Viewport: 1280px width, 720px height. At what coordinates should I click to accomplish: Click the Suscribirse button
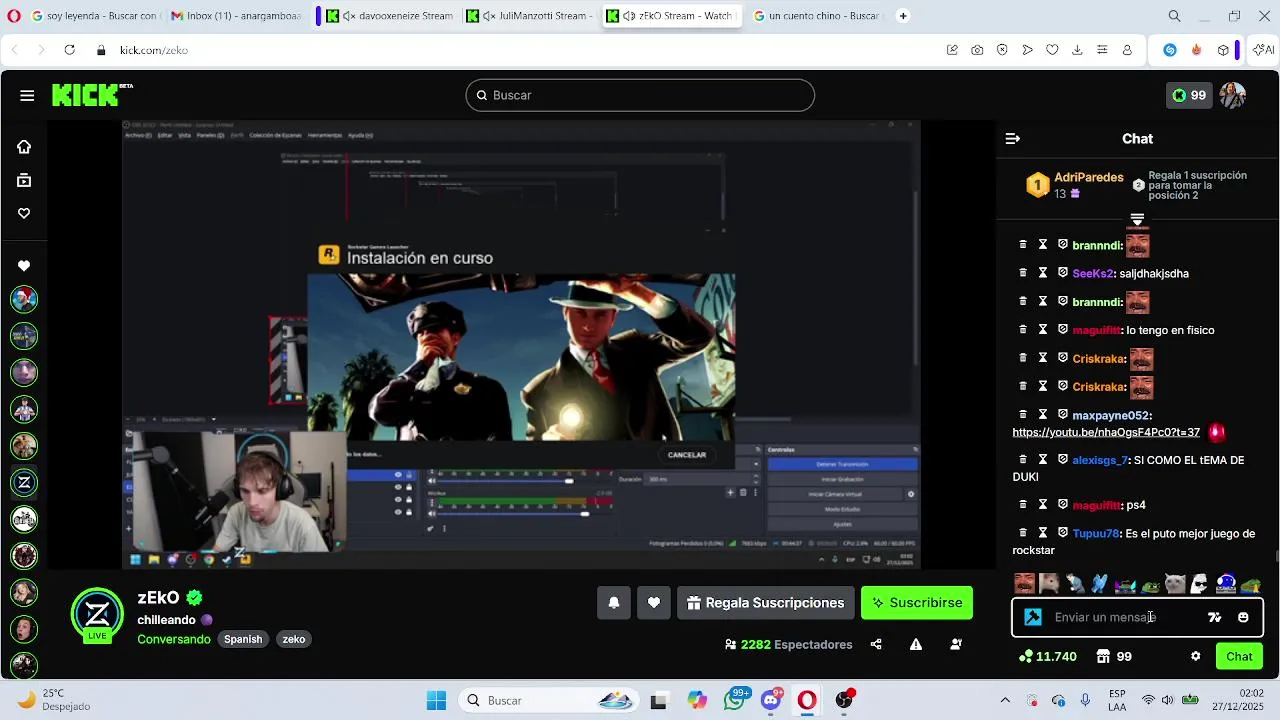coord(917,603)
